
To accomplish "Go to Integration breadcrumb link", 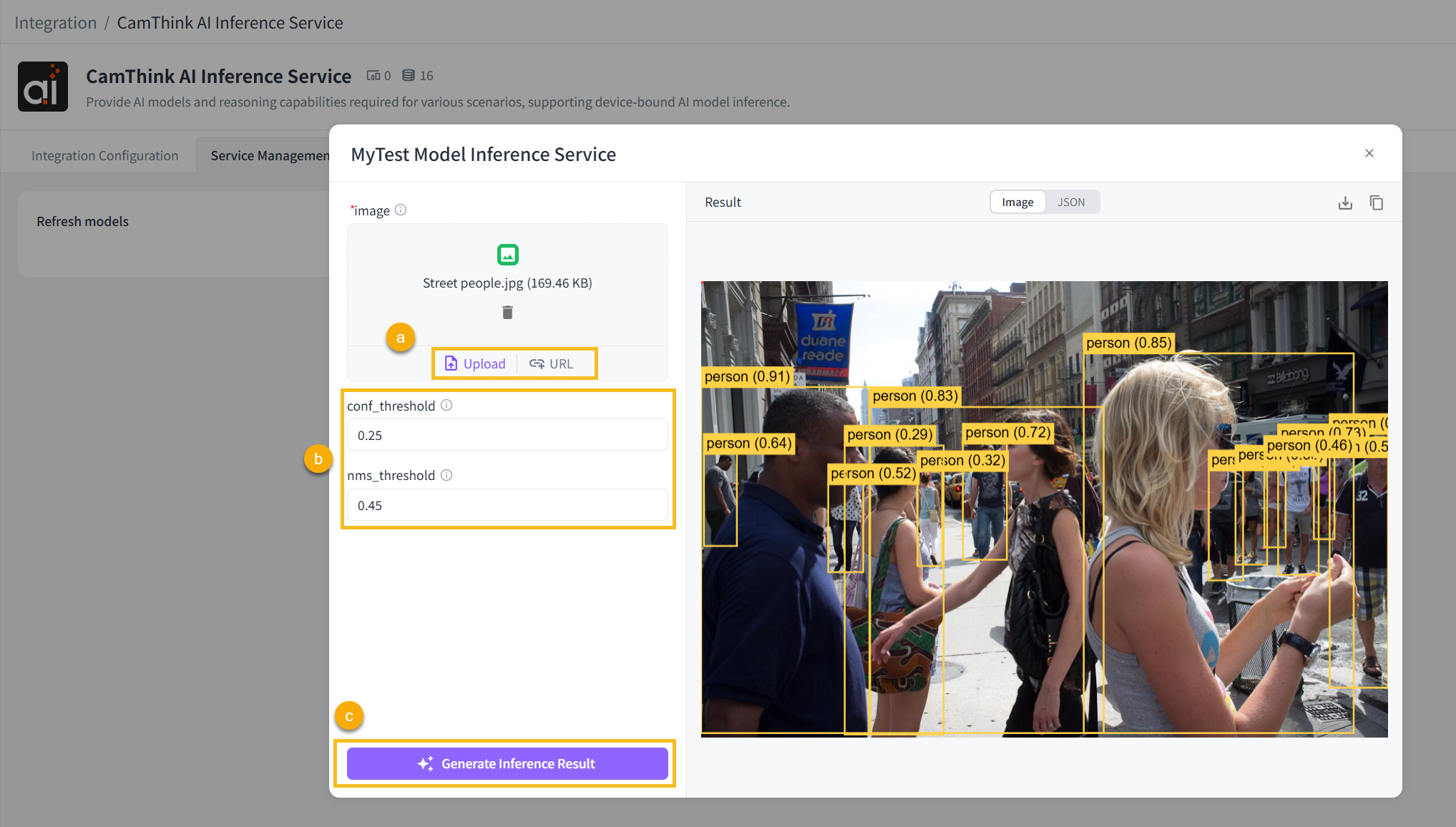I will point(55,23).
